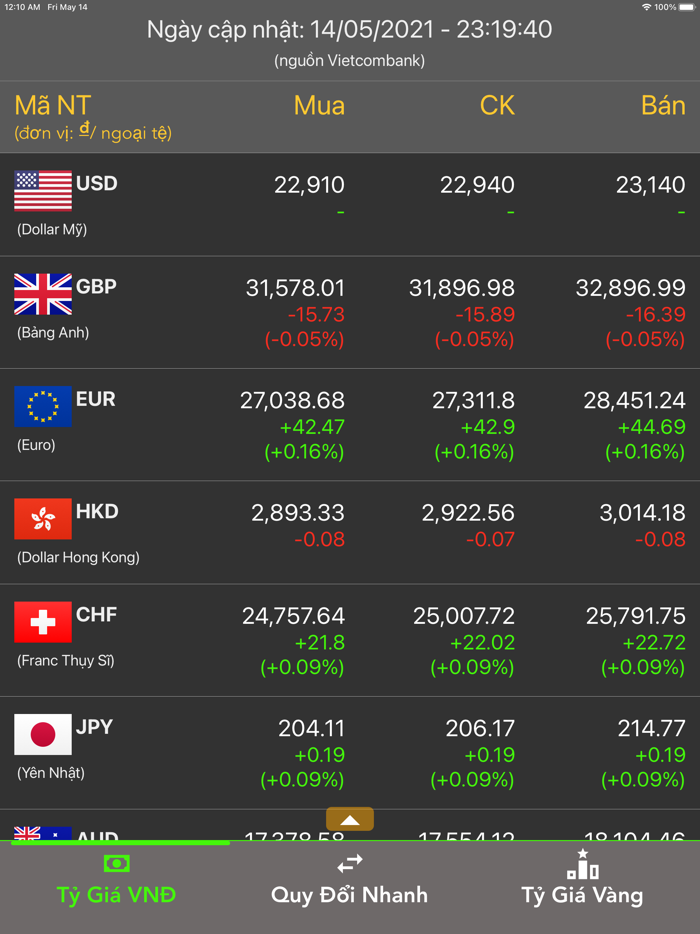Switch to the Tỷ Giá VNĐ tab
This screenshot has width=700, height=934.
(117, 880)
